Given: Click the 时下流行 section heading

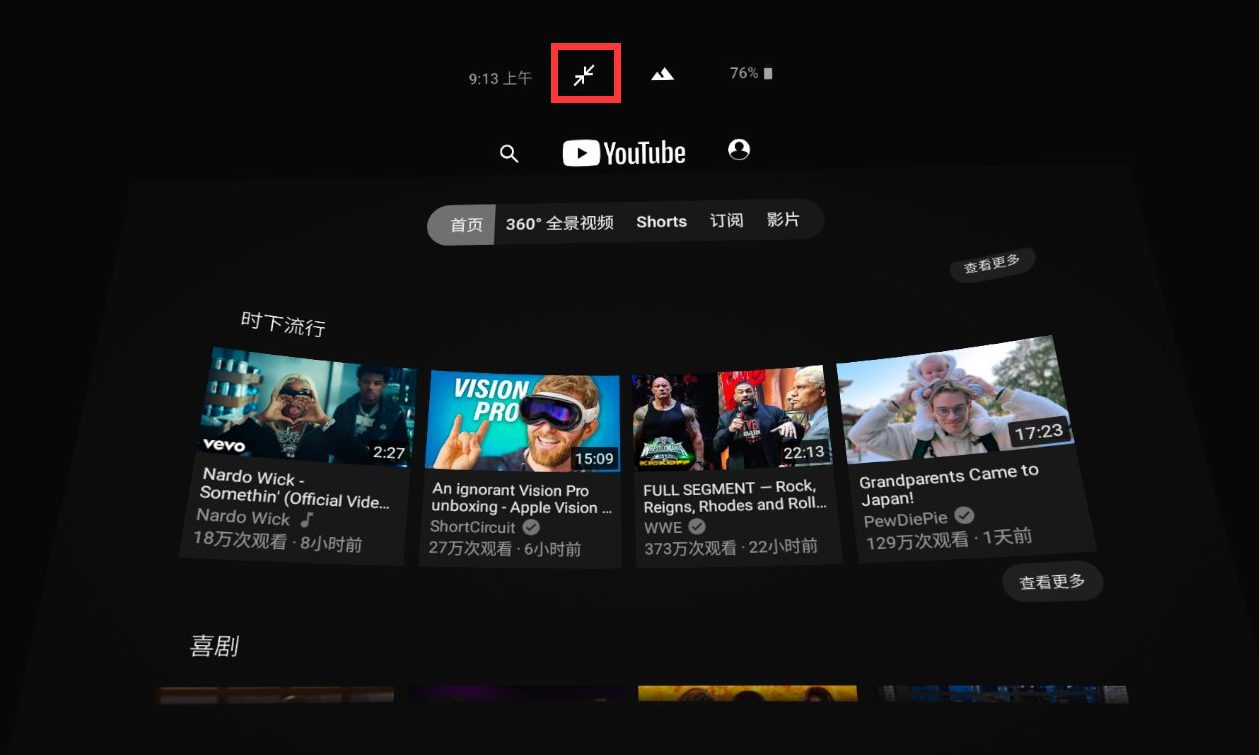Looking at the screenshot, I should (x=283, y=323).
